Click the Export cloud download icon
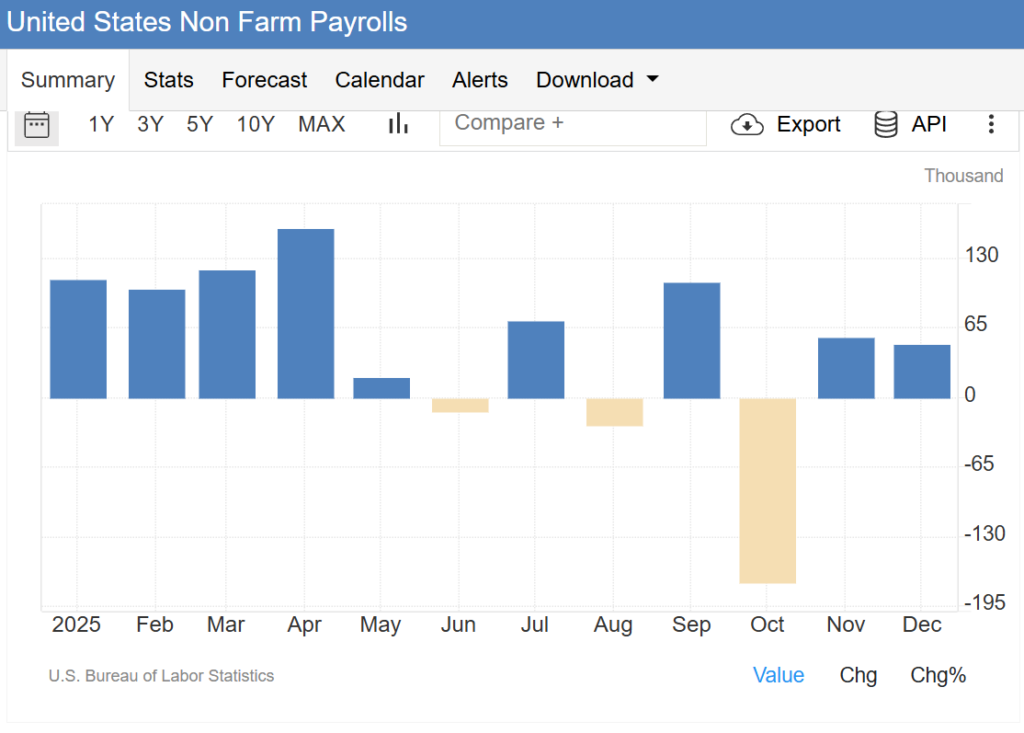1024x733 pixels. point(747,125)
